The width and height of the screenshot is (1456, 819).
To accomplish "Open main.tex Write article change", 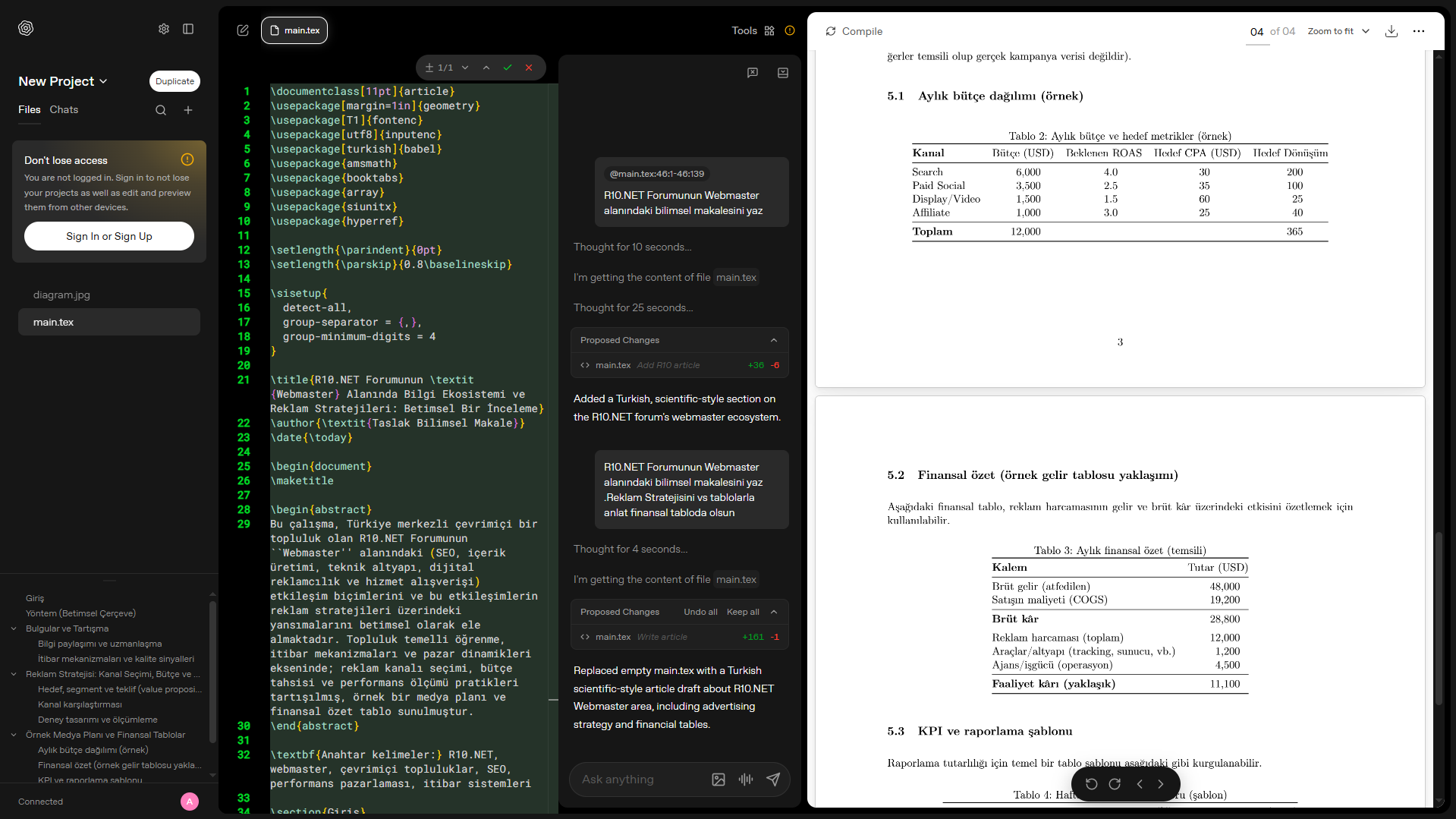I will pyautogui.click(x=680, y=637).
